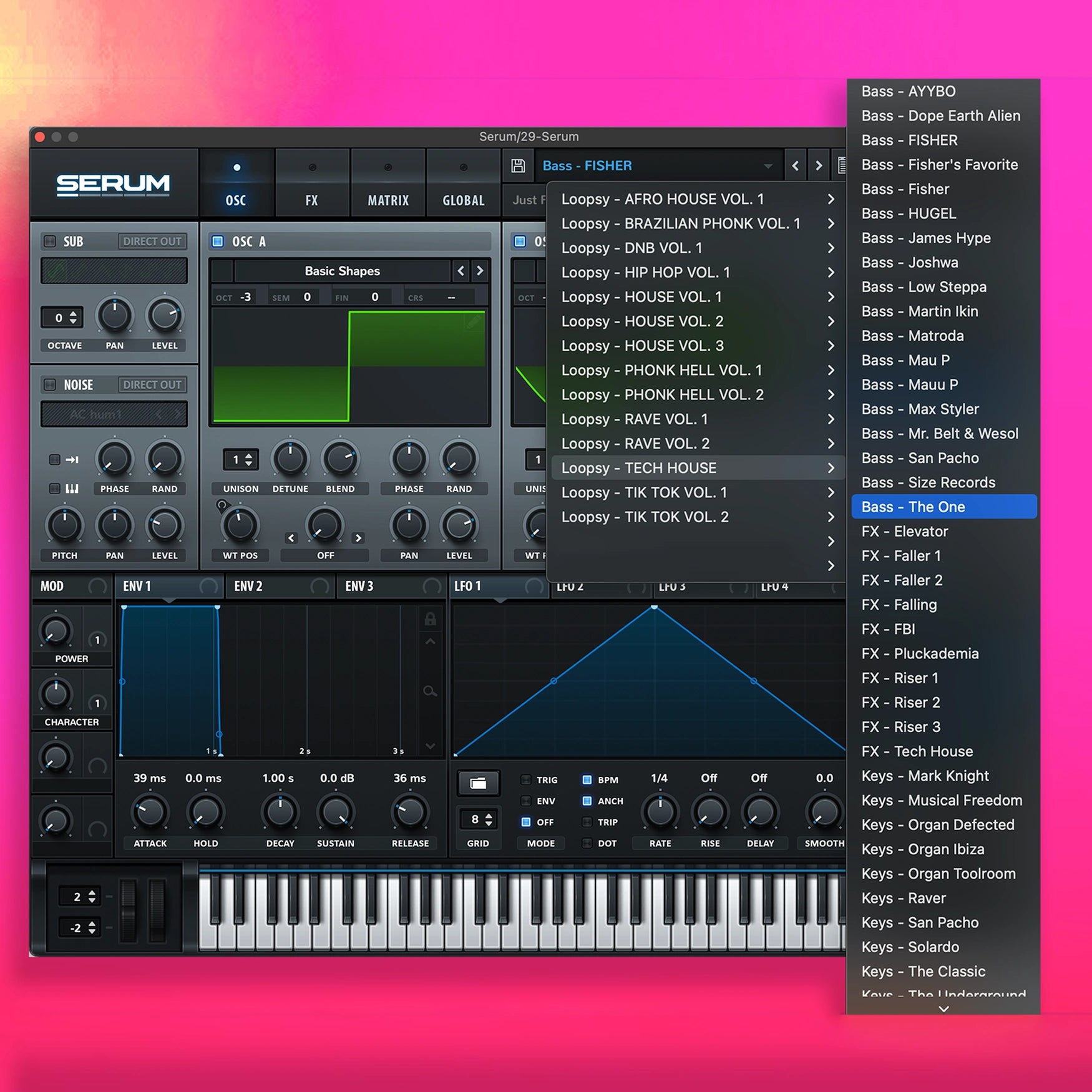Click previous warp mode arrow near OFF
This screenshot has height=1092, width=1092.
(x=291, y=537)
